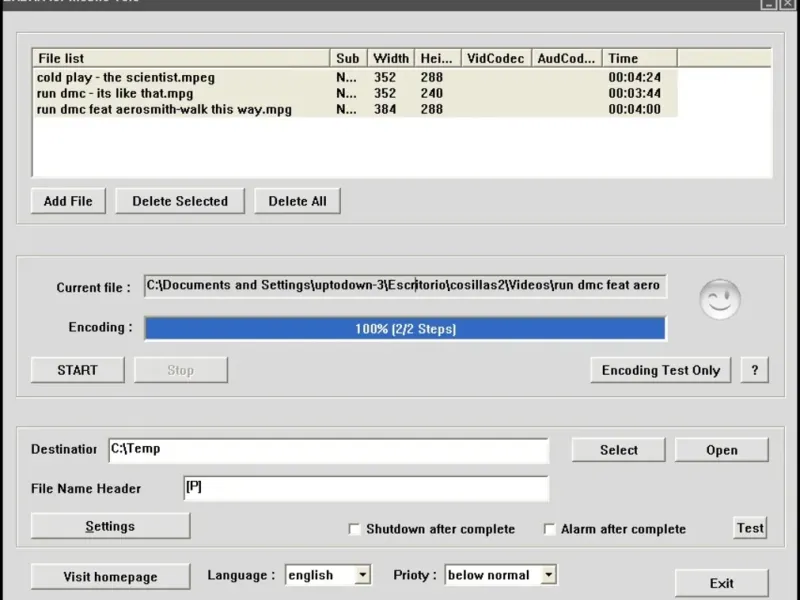800x600 pixels.
Task: Enable Shutdown after complete checkbox
Action: [x=354, y=529]
